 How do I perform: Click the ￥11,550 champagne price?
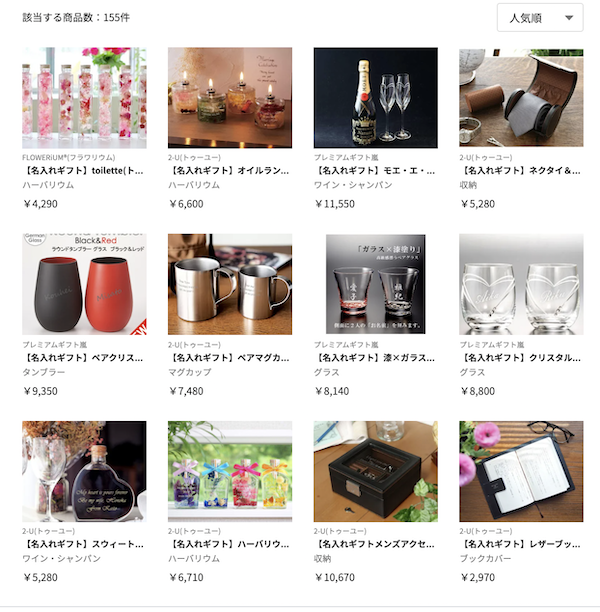click(335, 204)
